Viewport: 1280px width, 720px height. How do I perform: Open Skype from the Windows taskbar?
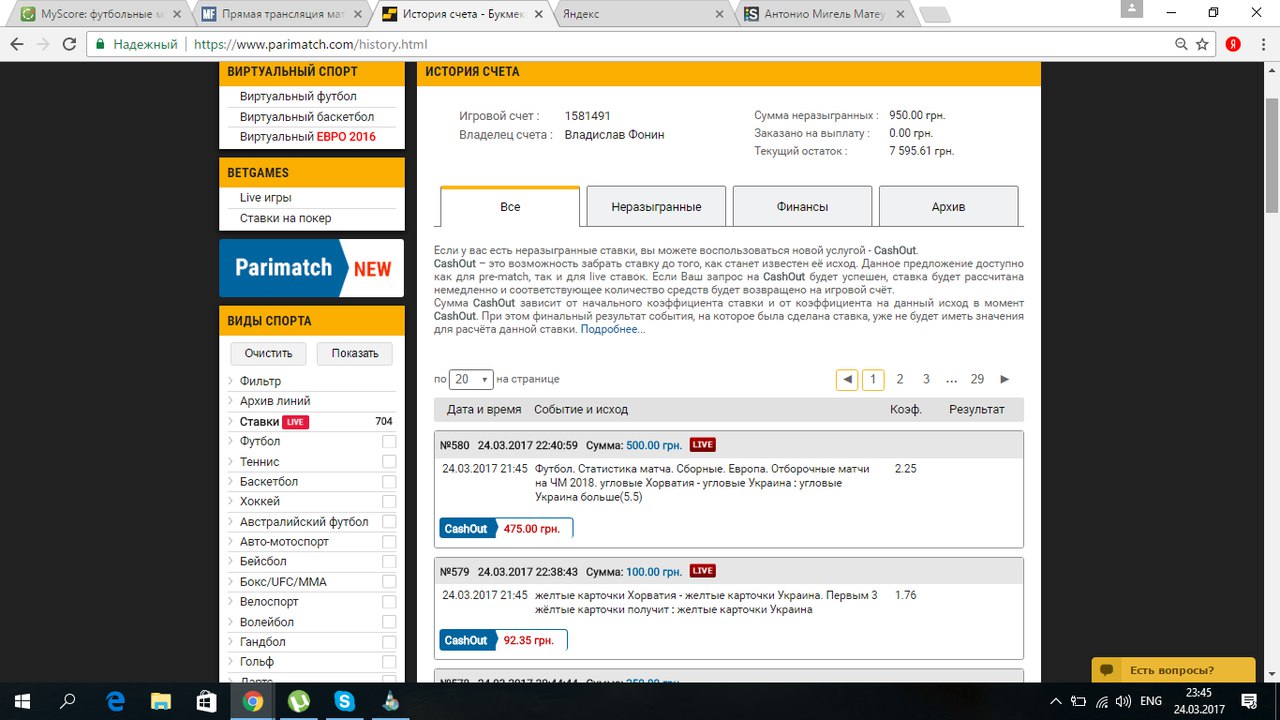point(345,700)
